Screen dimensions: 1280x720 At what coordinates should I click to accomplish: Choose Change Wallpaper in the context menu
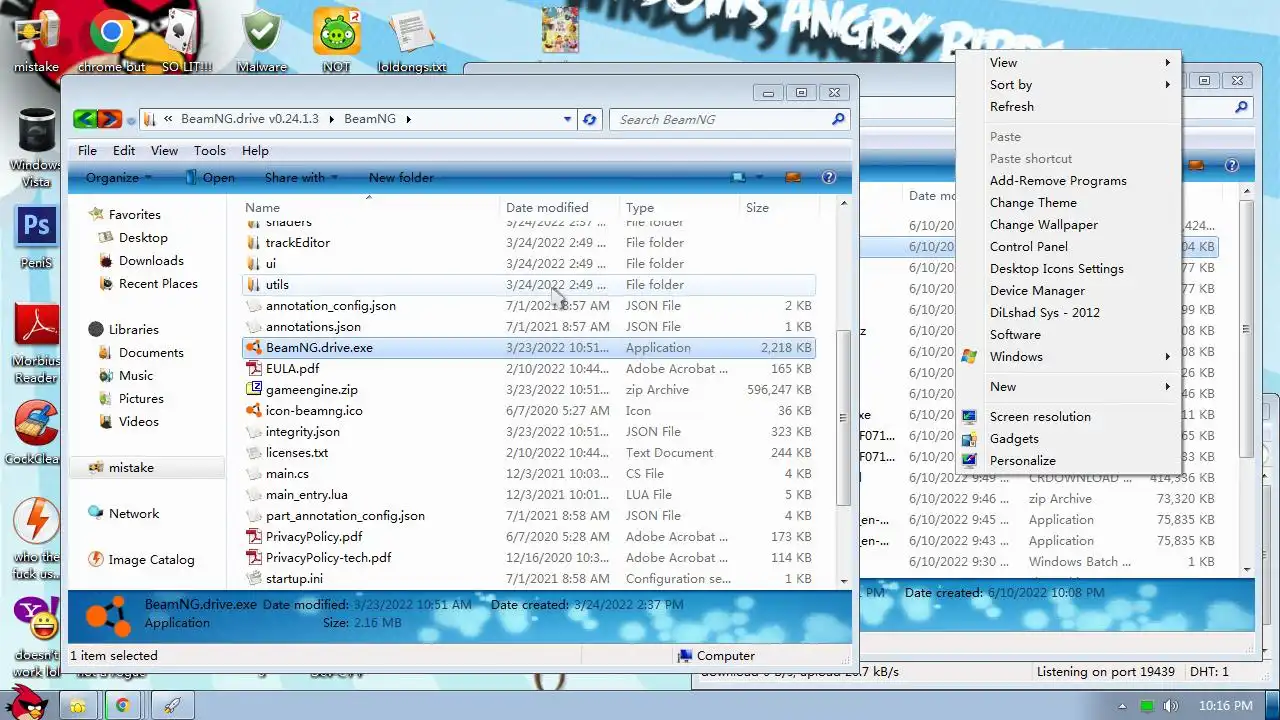click(x=1068, y=224)
